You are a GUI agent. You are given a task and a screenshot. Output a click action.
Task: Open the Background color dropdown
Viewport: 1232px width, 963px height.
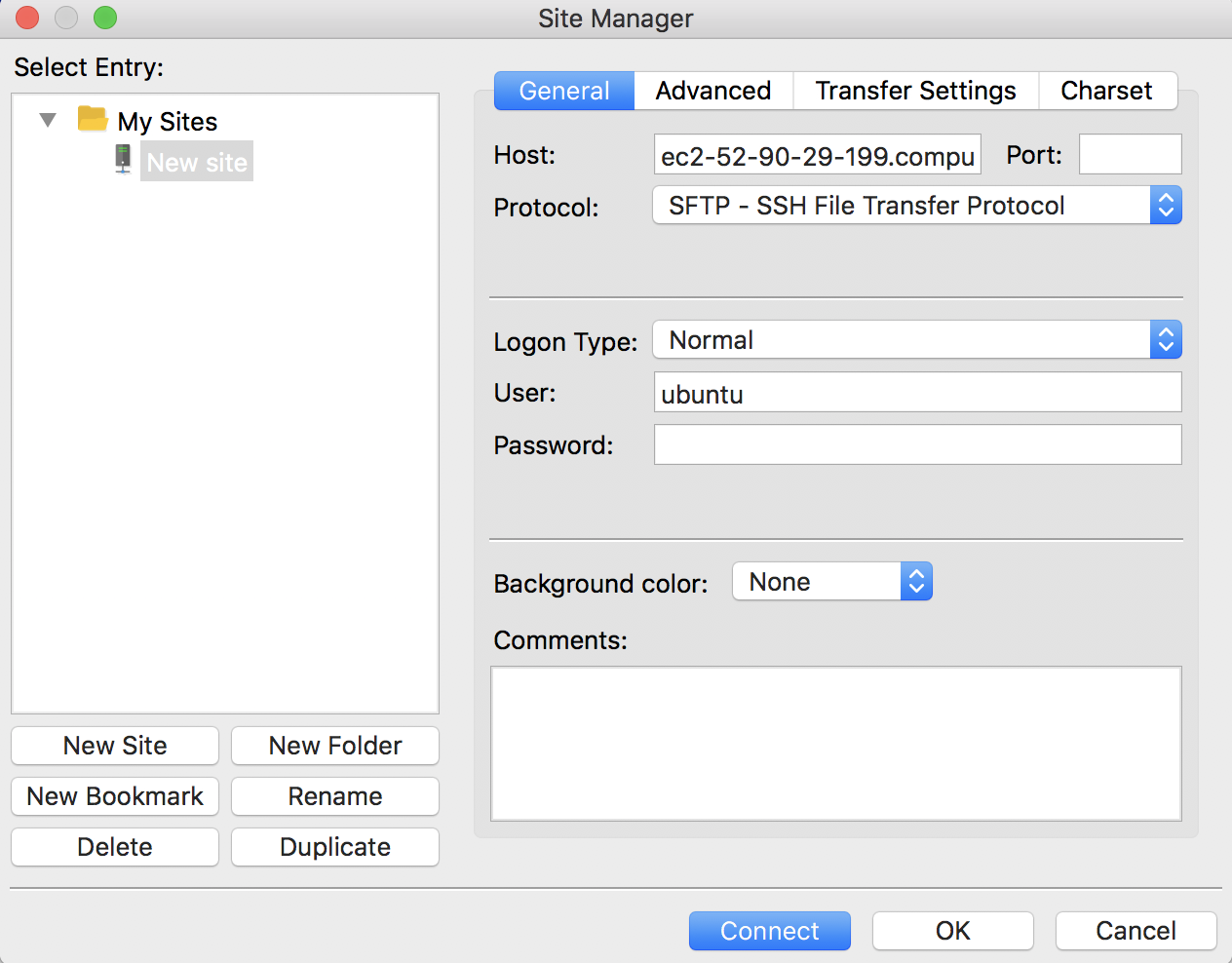tap(819, 581)
